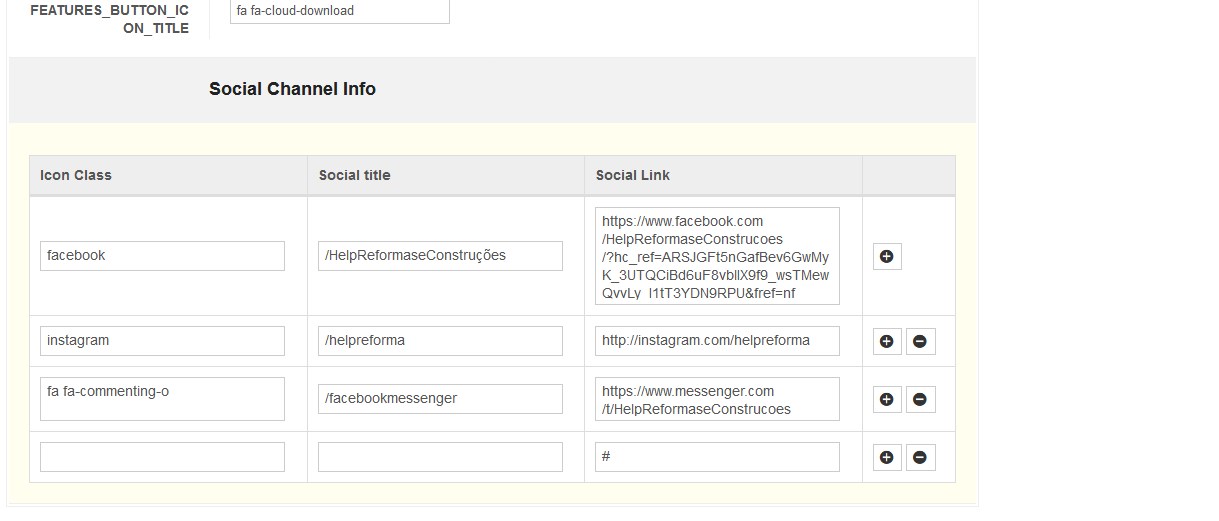This screenshot has width=1219, height=521.
Task: Delete the facebookmessenger row with minus icon
Action: (x=919, y=399)
